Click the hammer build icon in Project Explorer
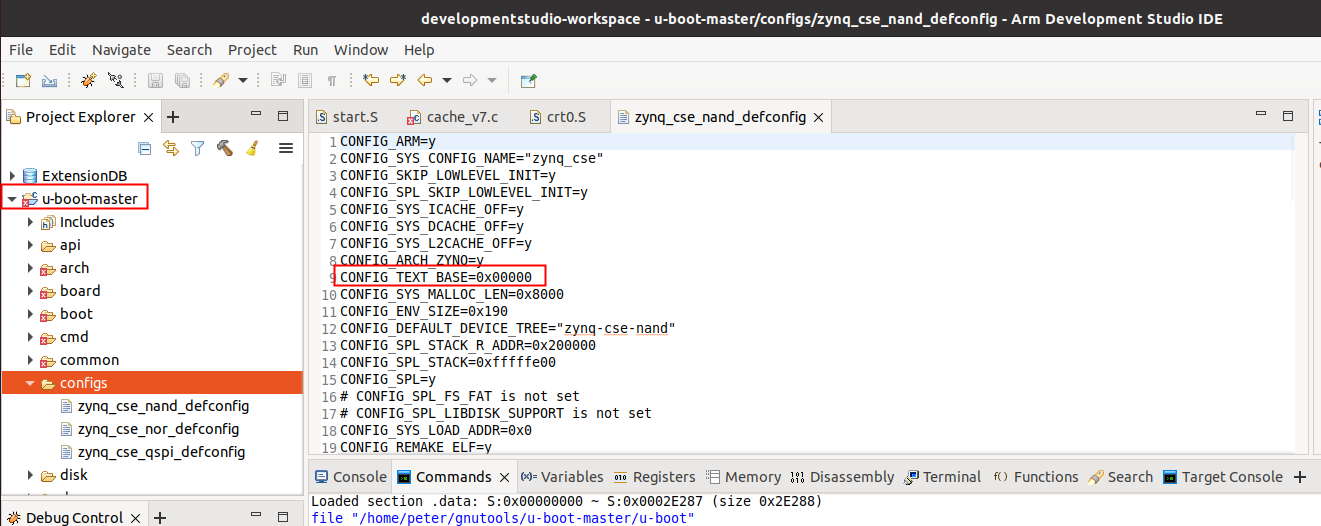 pos(224,149)
